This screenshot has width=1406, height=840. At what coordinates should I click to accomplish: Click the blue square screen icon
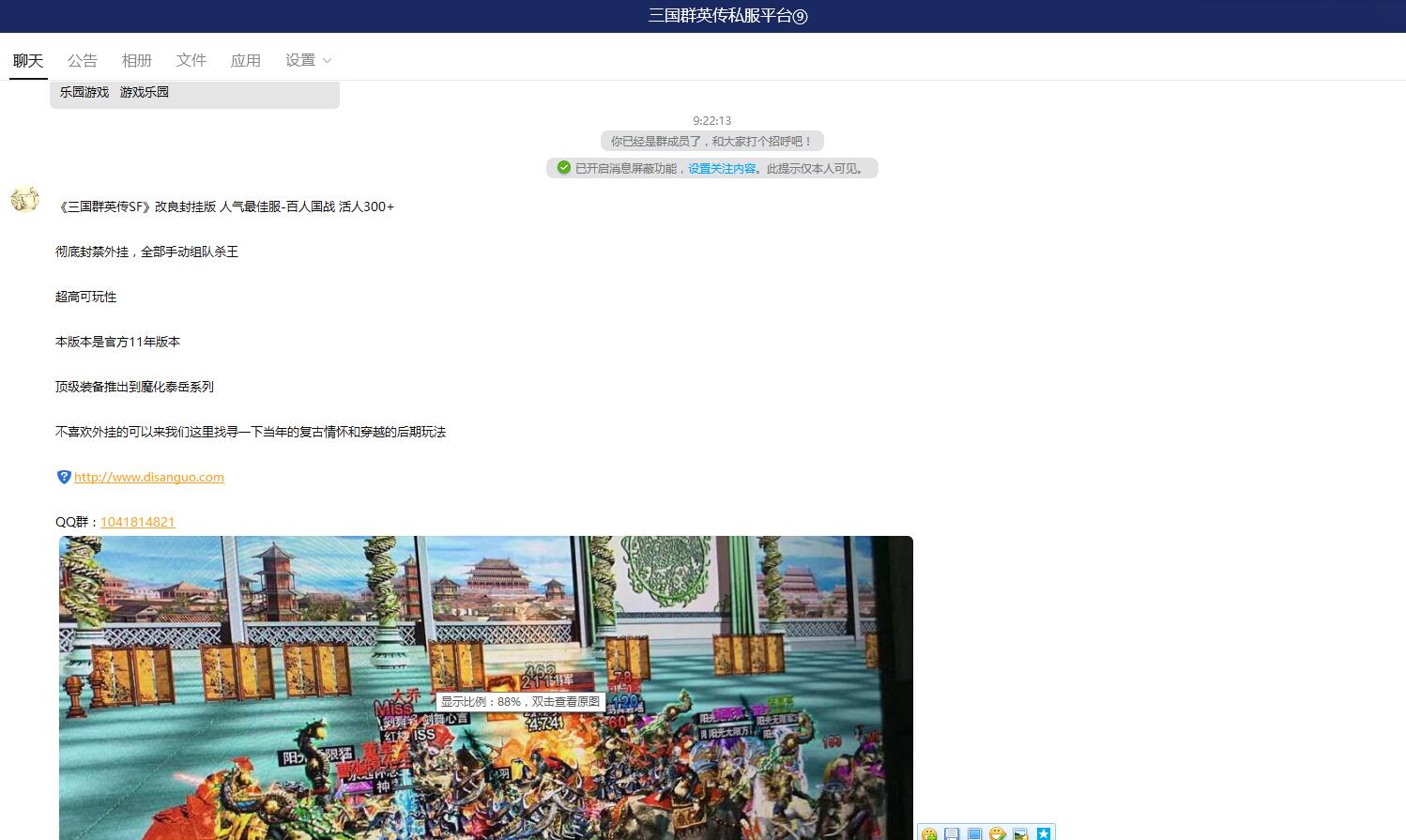[974, 833]
